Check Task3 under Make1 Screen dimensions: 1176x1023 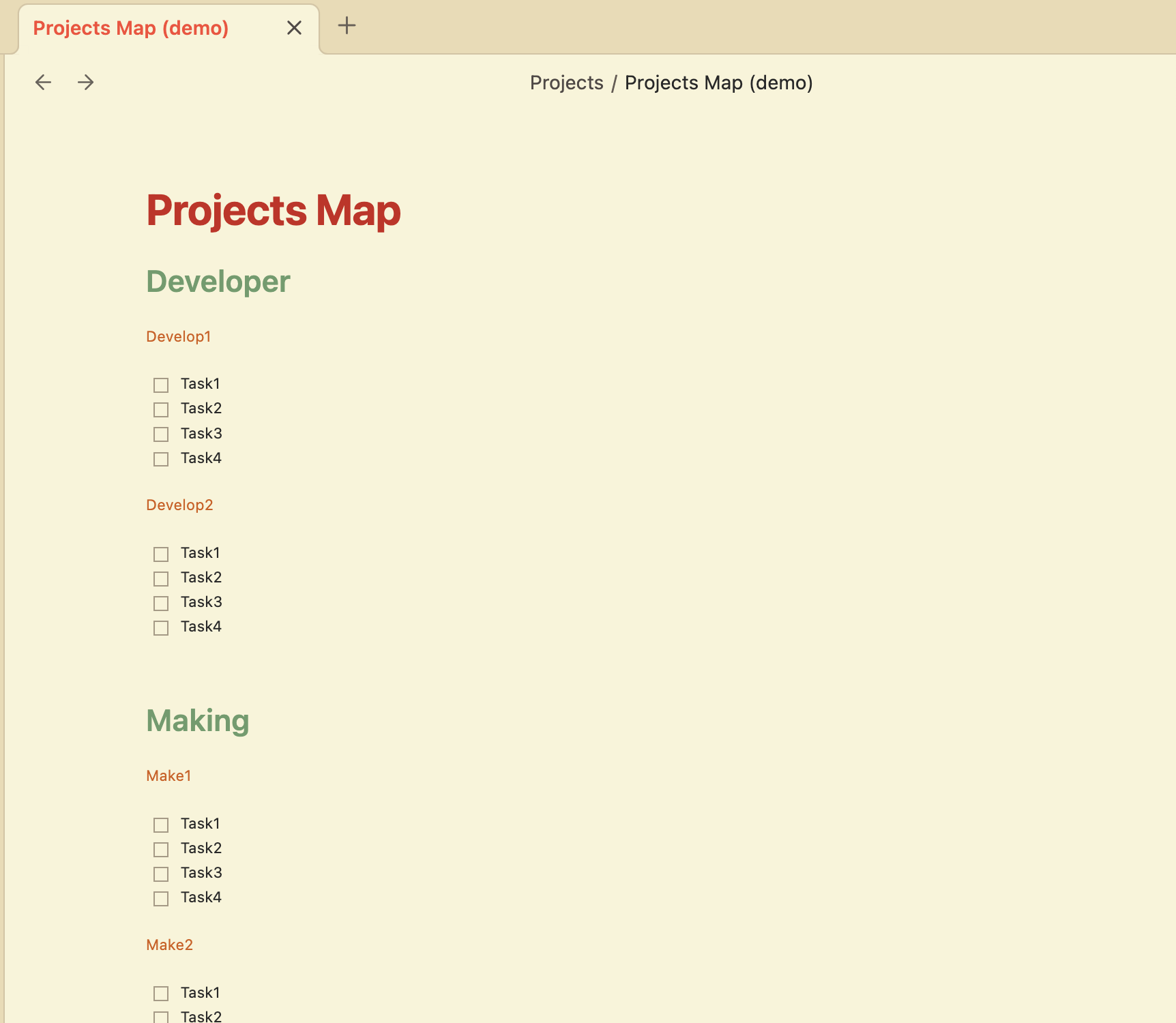tap(161, 874)
